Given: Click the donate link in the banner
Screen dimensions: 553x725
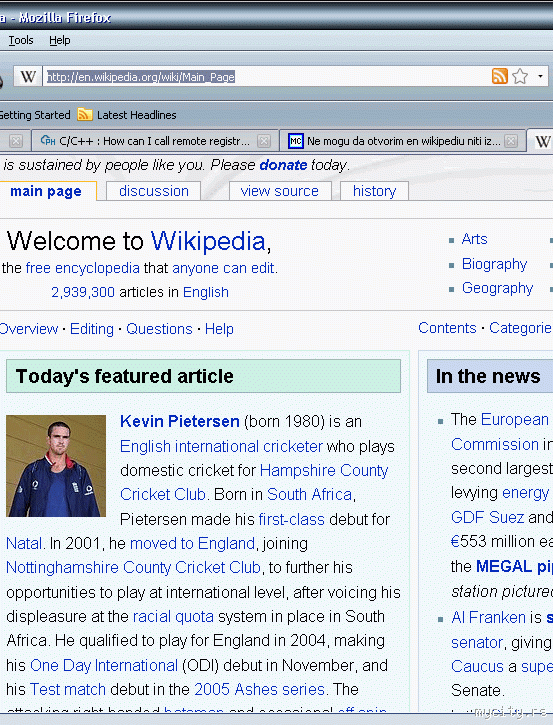Looking at the screenshot, I should (x=283, y=165).
